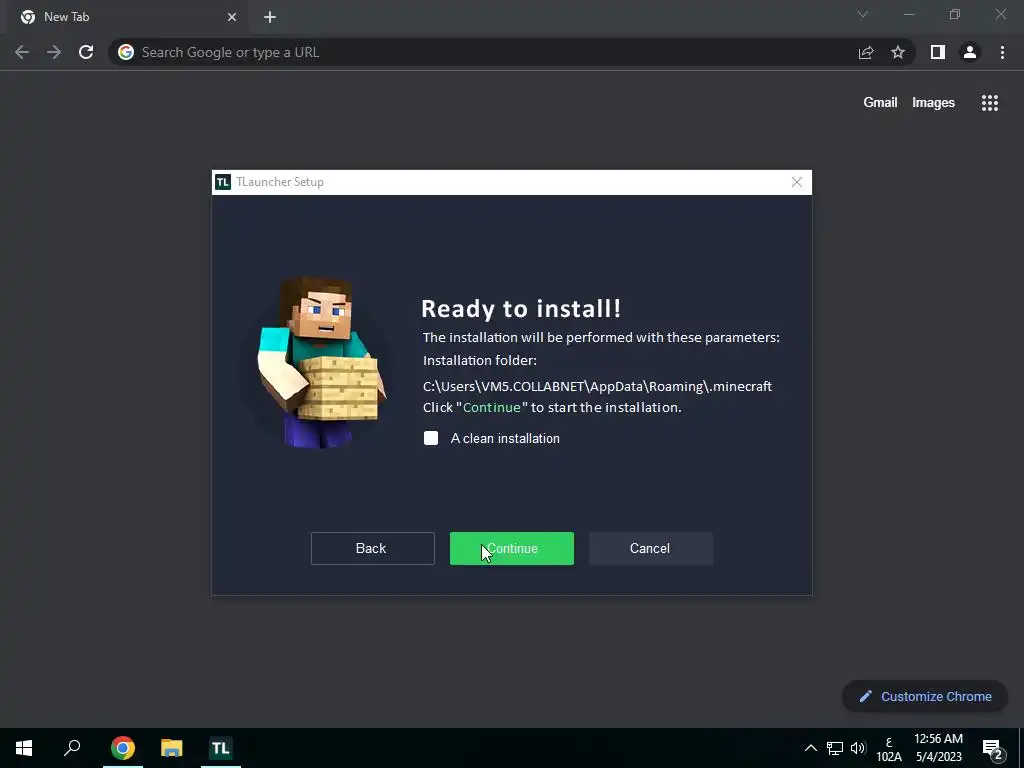This screenshot has height=768, width=1024.
Task: Click the Google icon in address bar
Action: click(x=126, y=52)
